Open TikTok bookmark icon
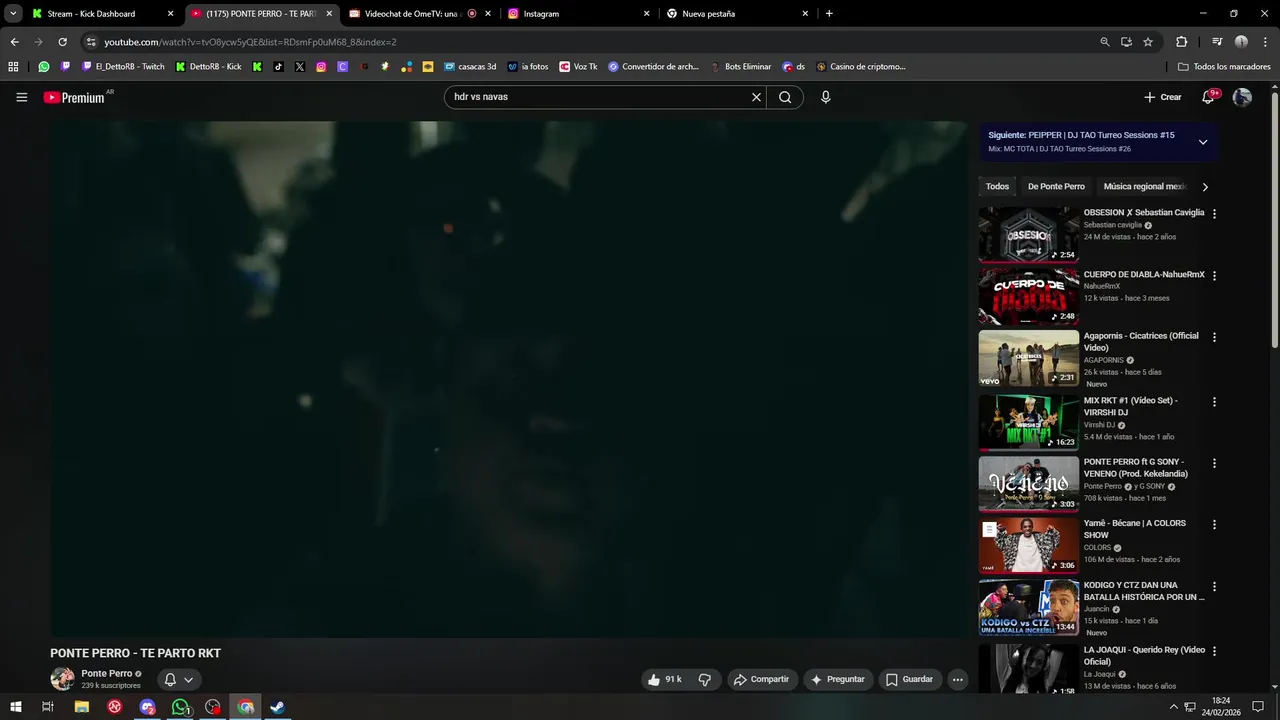This screenshot has height=720, width=1280. 278,67
